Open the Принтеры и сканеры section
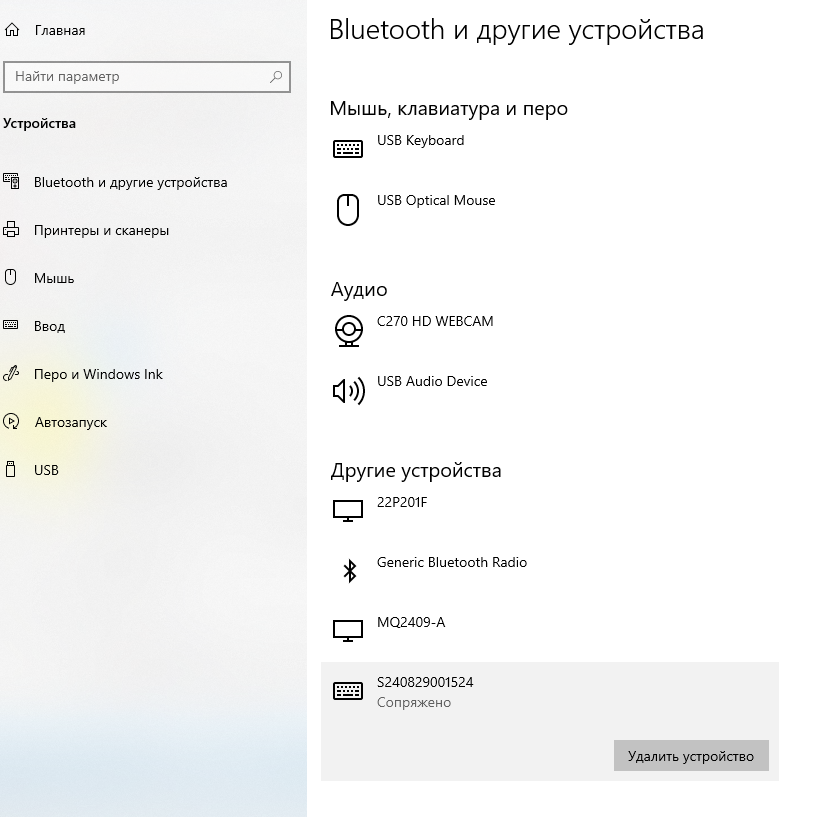The height and width of the screenshot is (817, 834). coord(101,231)
